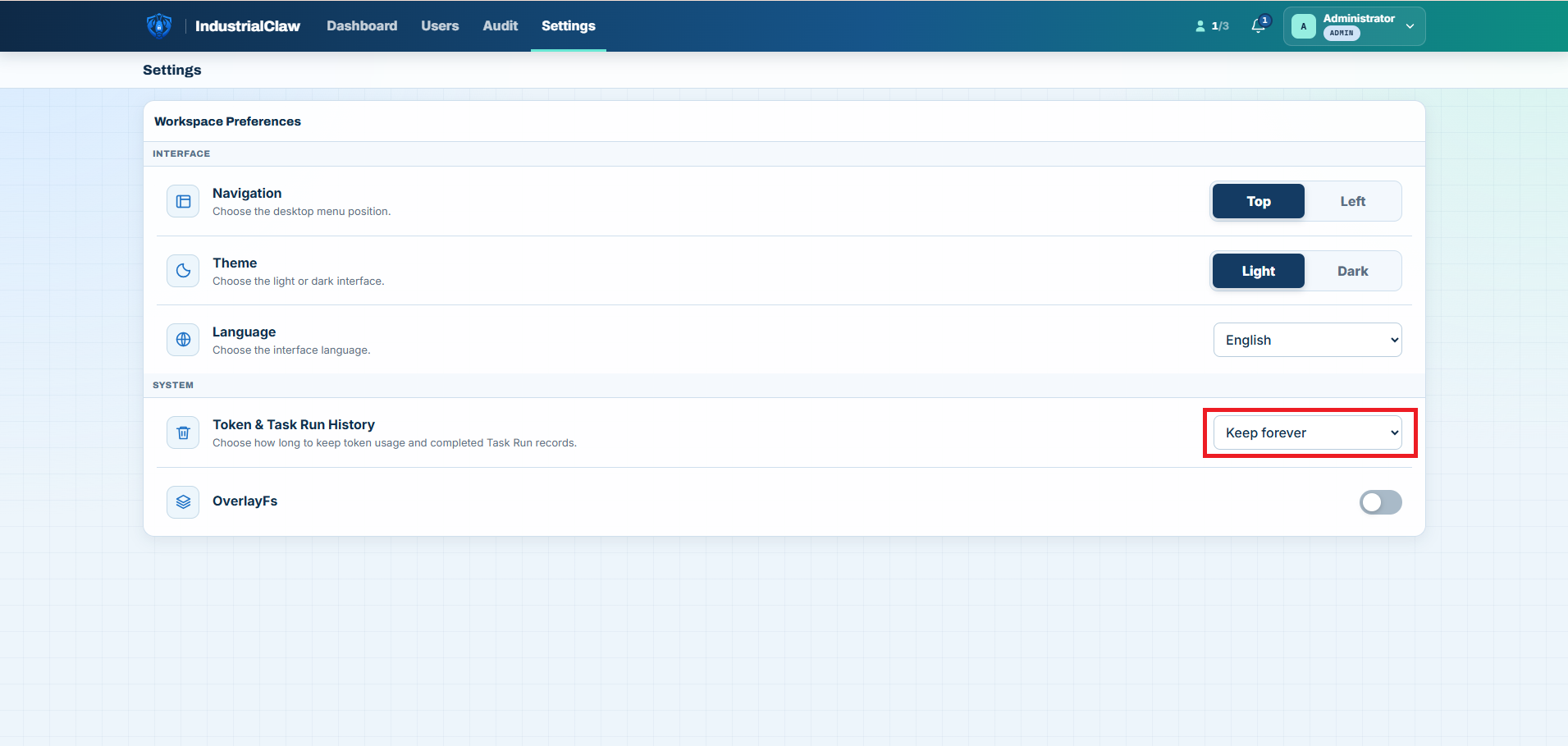Screen dimensions: 1568x746
Task: Select Left navigation position
Action: point(1353,201)
